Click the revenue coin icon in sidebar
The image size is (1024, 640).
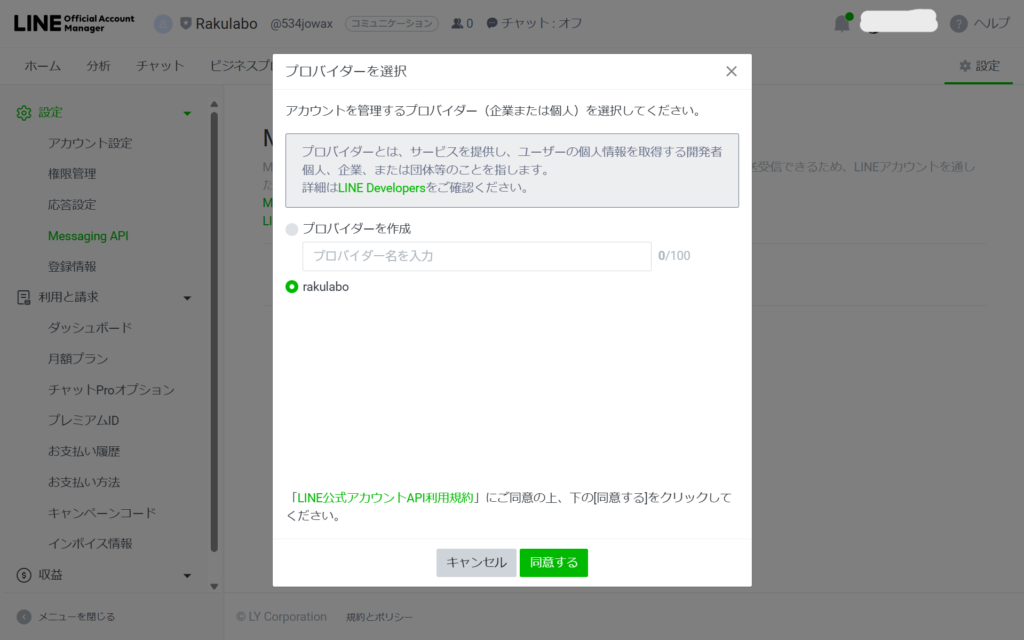[24, 575]
